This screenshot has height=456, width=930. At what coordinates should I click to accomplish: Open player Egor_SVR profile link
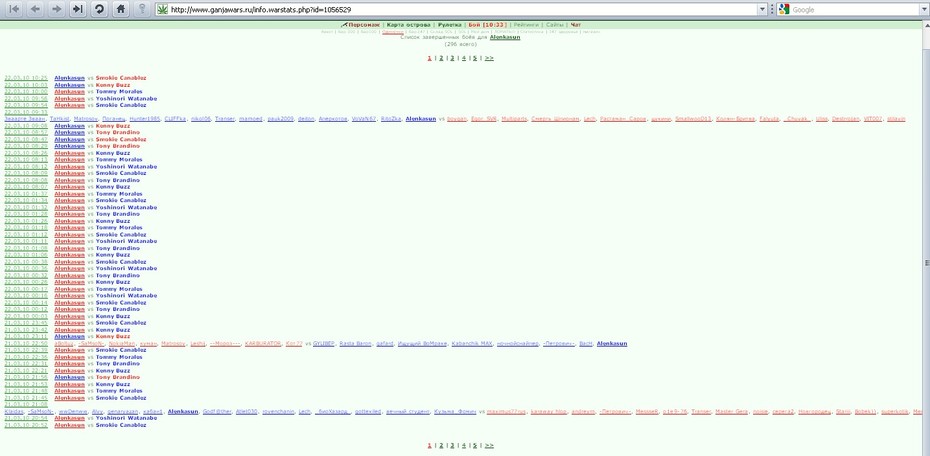[483, 119]
